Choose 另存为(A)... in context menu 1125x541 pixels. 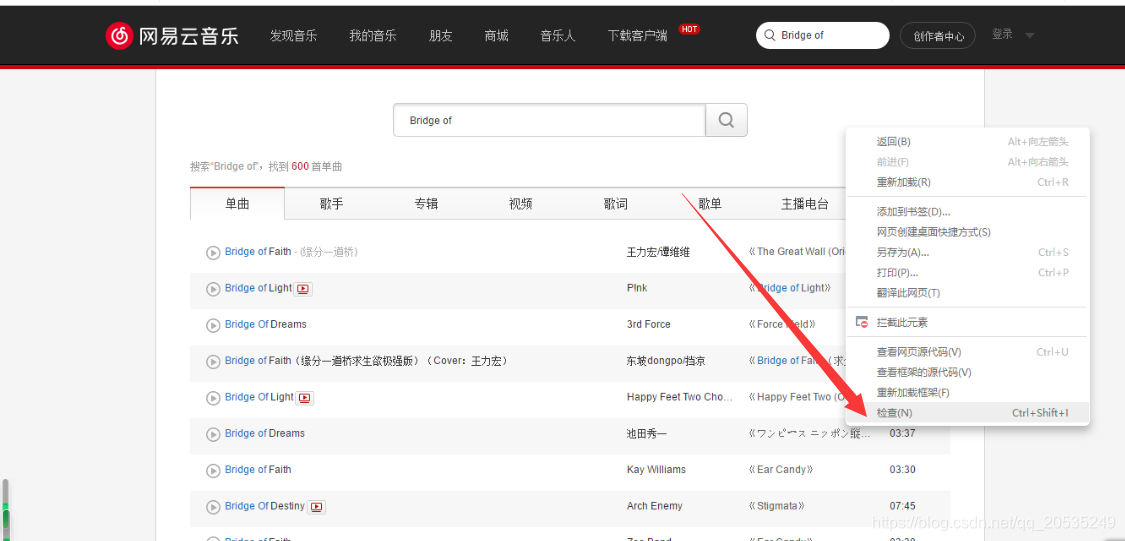967,253
